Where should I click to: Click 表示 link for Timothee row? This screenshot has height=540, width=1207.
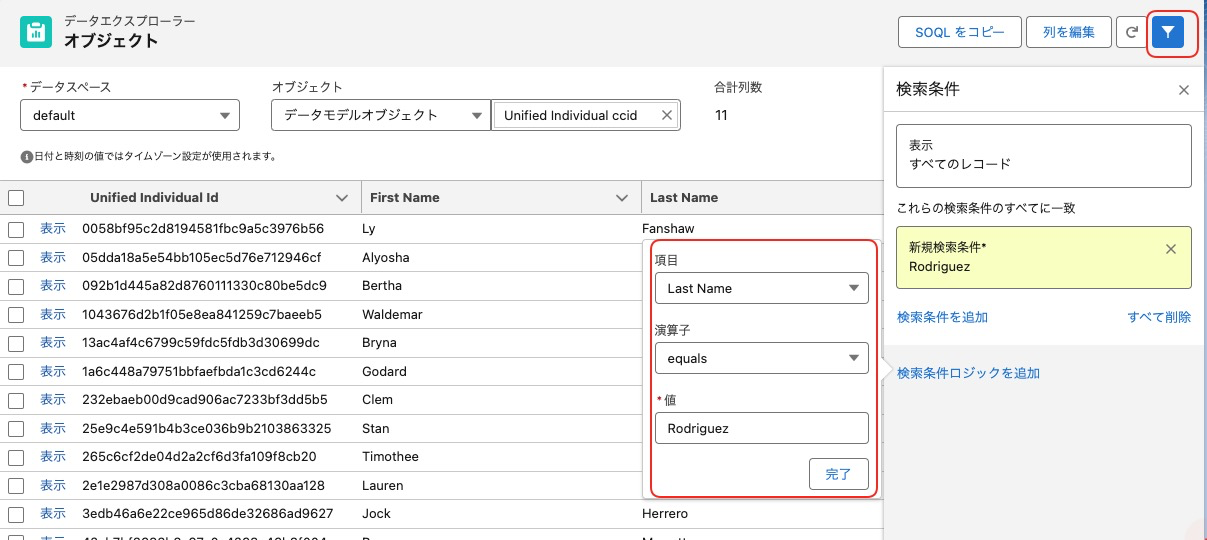[53, 456]
